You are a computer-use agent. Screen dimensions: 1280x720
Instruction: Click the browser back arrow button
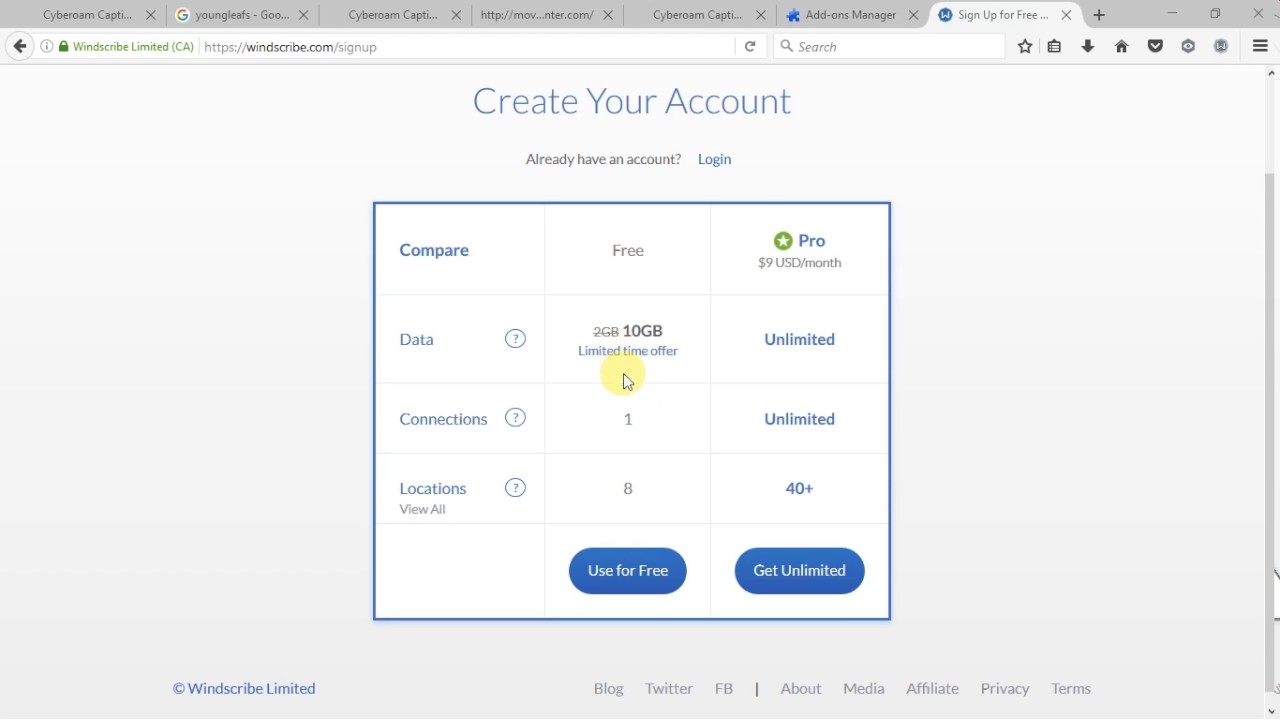pos(20,46)
